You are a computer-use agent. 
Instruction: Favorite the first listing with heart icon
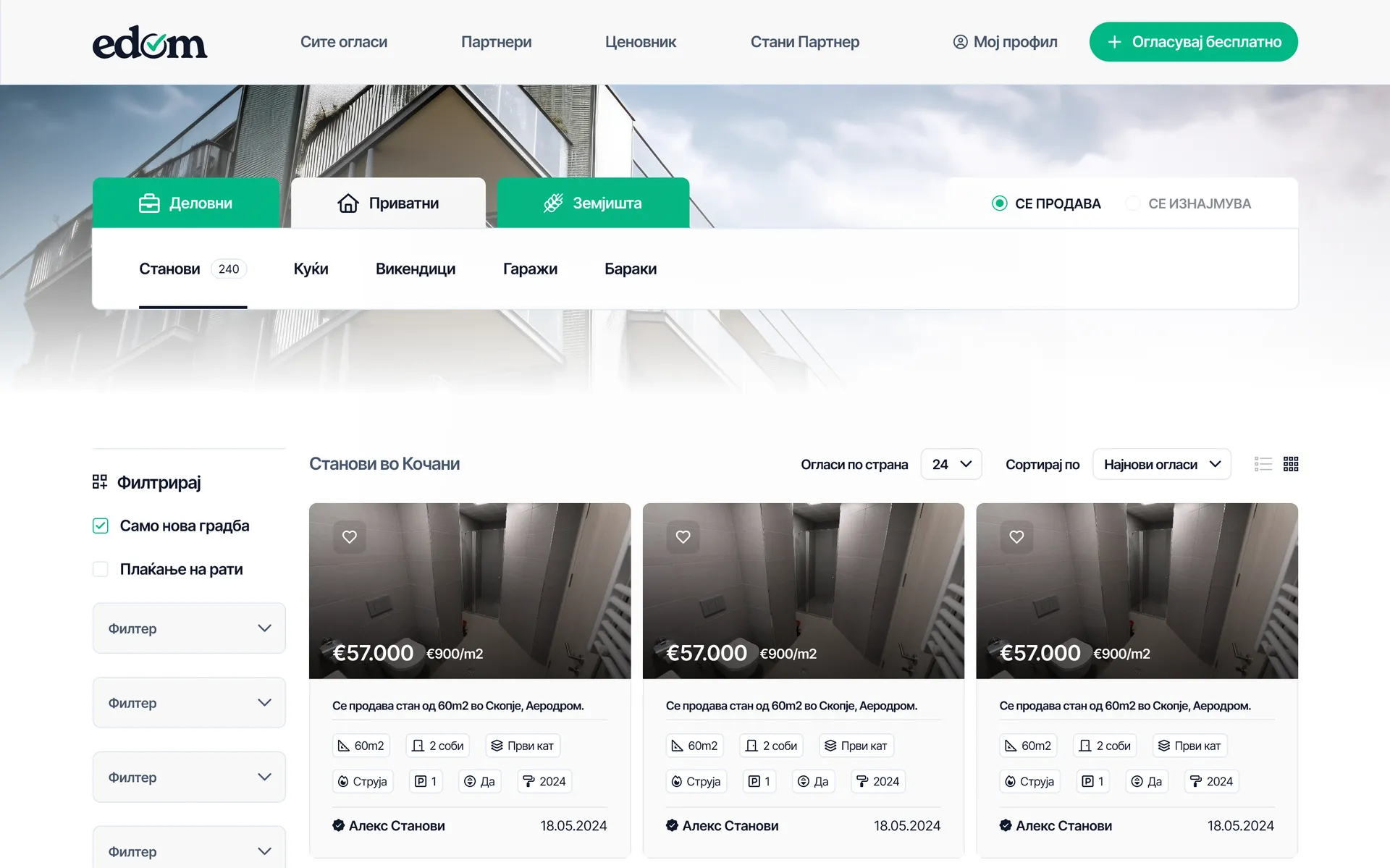pos(350,537)
